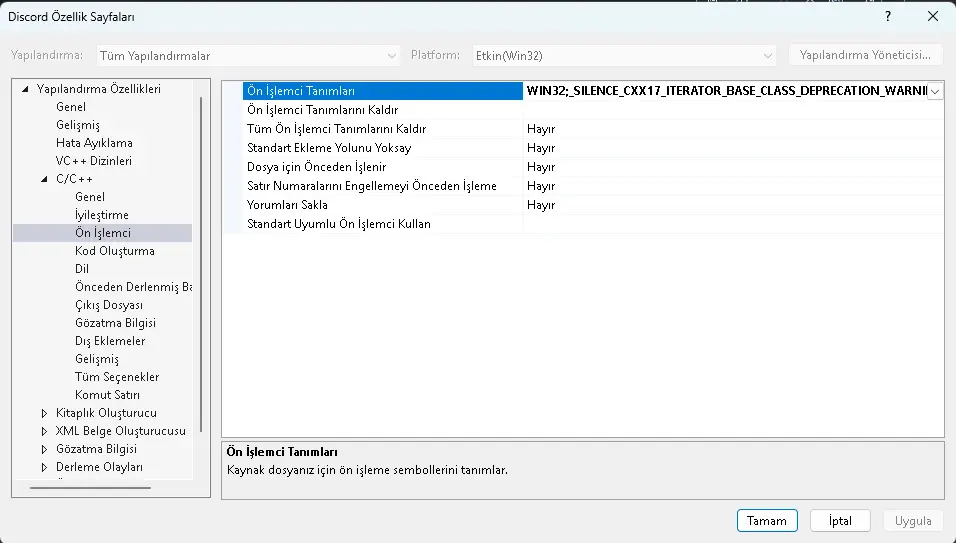Screen dimensions: 956x543
Task: Click the Tamam button
Action: coord(767,520)
